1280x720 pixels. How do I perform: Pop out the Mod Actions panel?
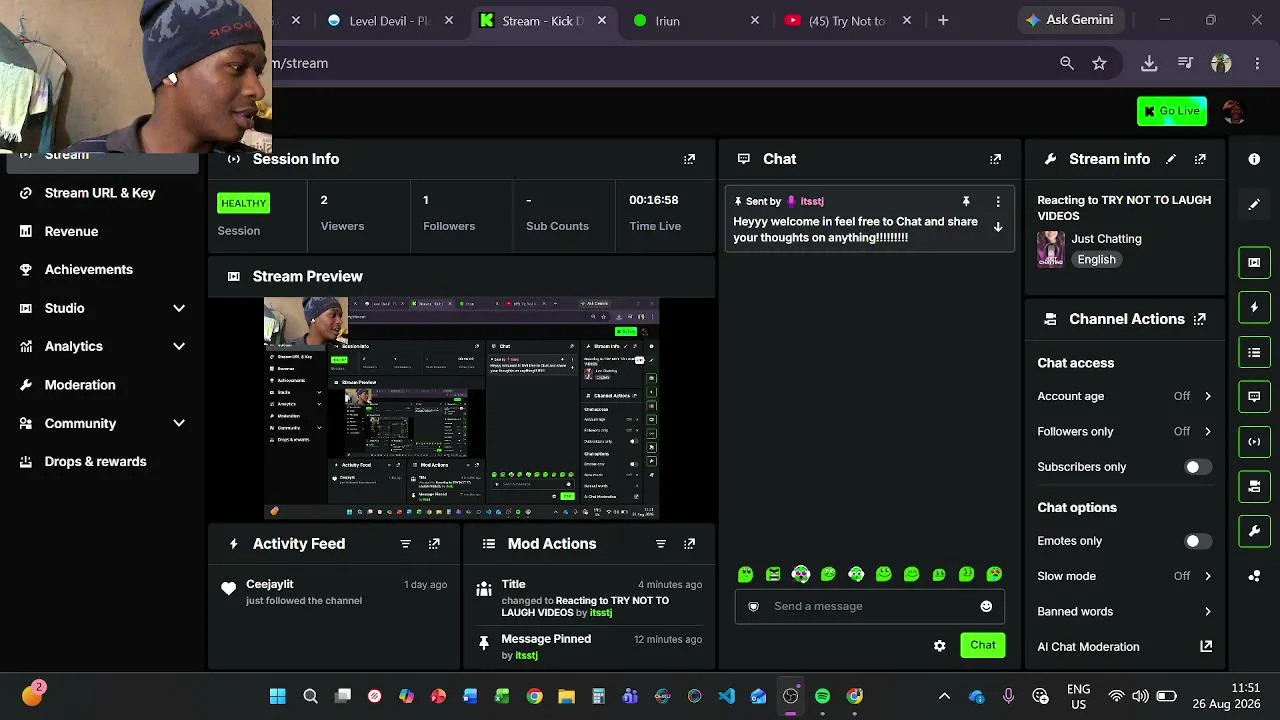point(689,544)
